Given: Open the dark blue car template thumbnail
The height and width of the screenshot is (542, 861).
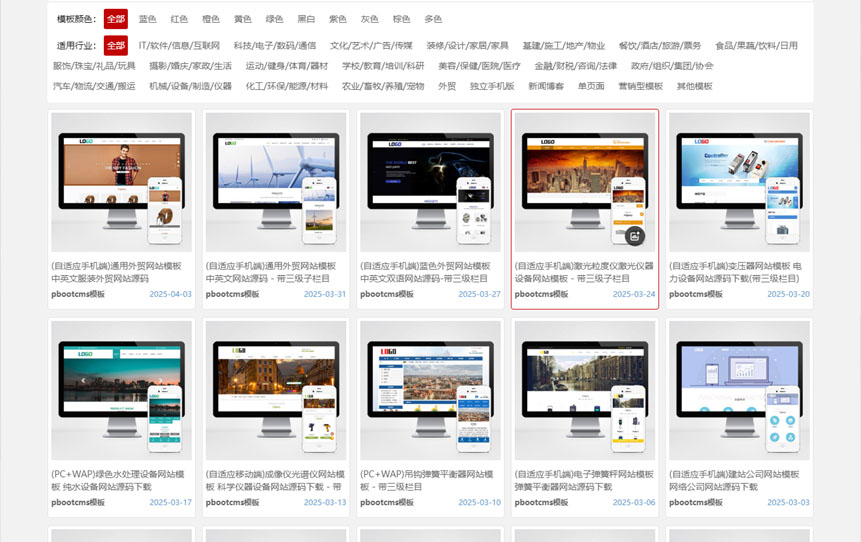Looking at the screenshot, I should point(430,182).
